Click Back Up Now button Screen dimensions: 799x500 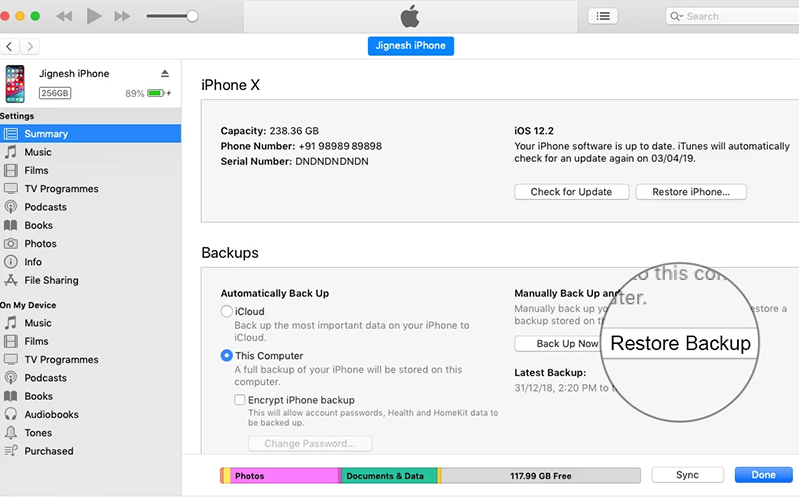click(558, 344)
